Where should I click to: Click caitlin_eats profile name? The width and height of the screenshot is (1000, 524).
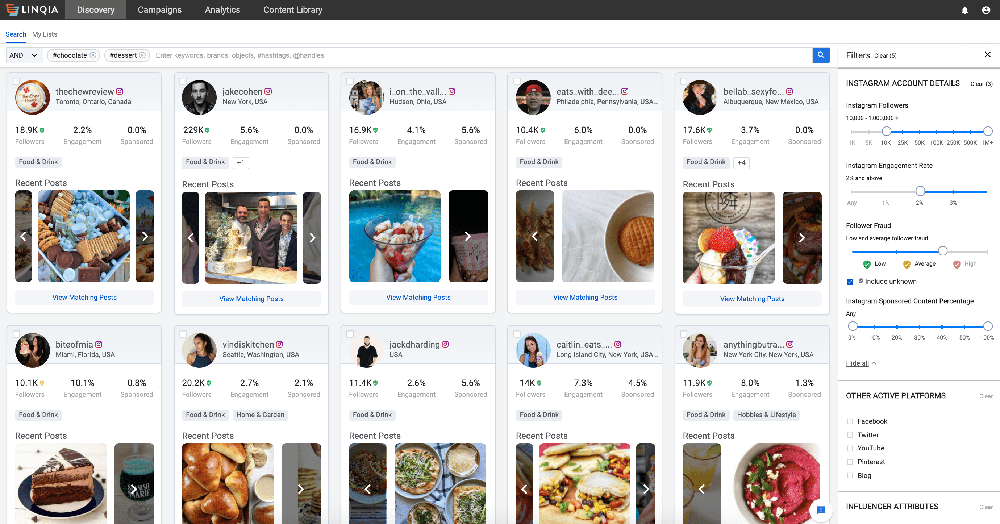tap(584, 344)
